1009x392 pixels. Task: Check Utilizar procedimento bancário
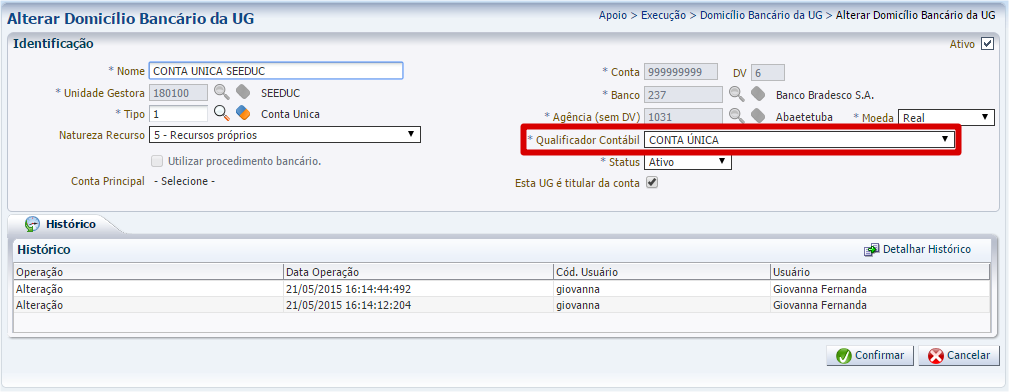[x=156, y=161]
